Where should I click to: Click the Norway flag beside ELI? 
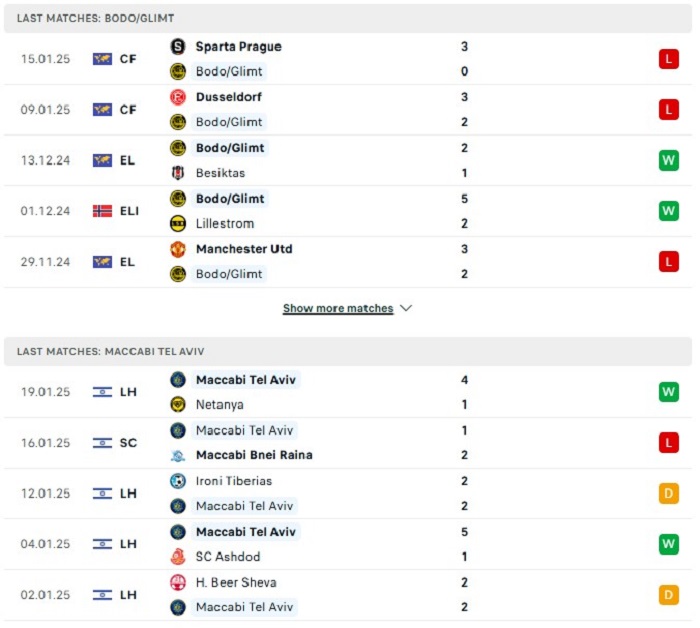102,211
